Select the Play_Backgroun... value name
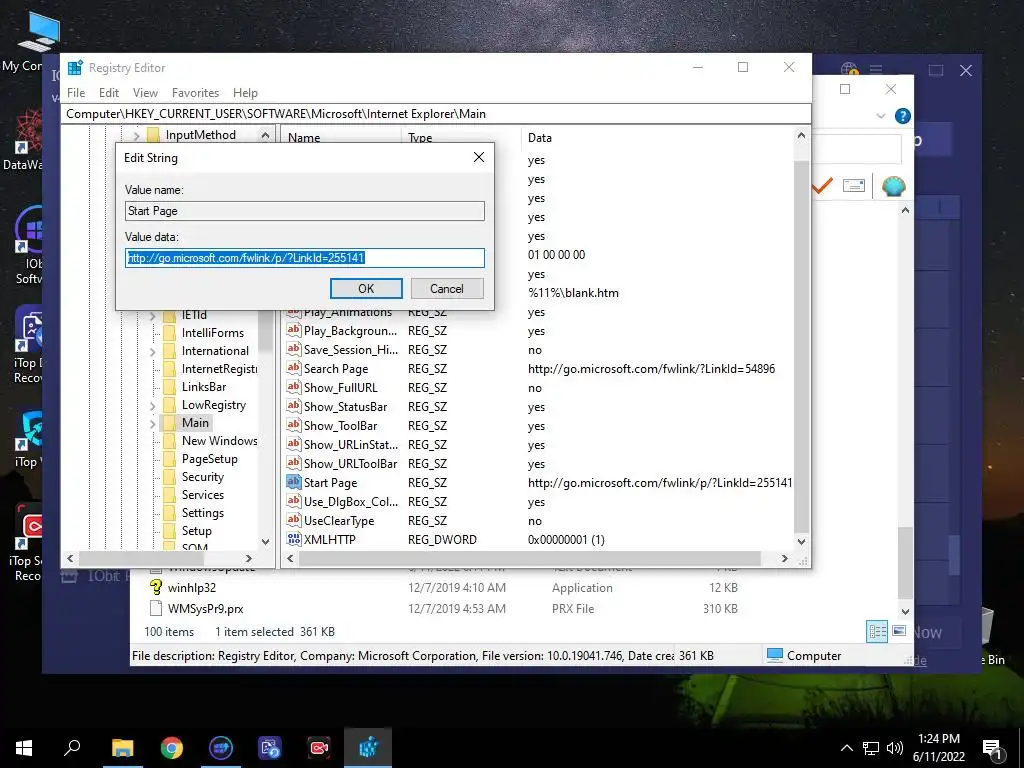This screenshot has height=768, width=1024. coord(350,331)
